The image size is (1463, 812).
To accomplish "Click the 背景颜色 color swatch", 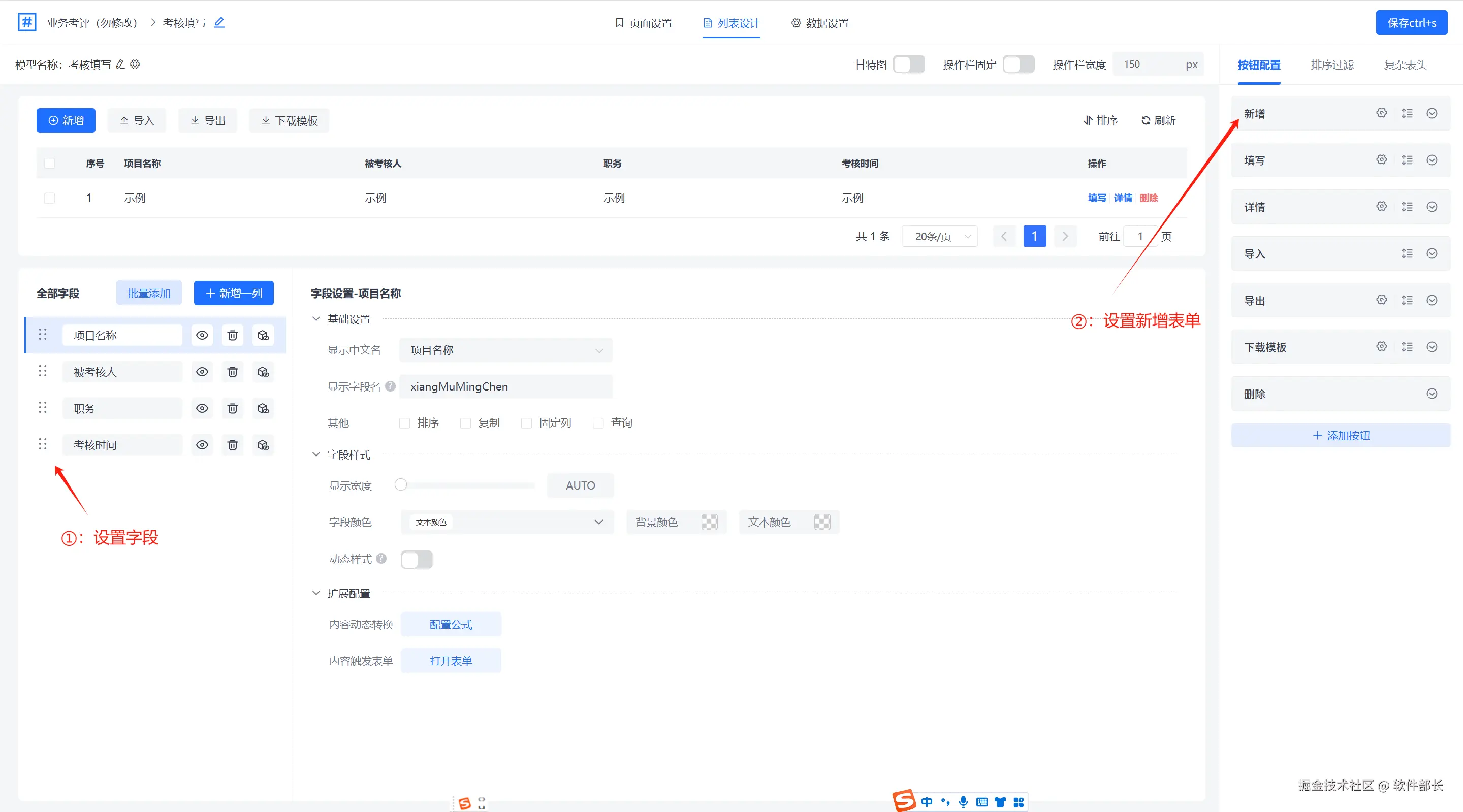I will pos(709,522).
